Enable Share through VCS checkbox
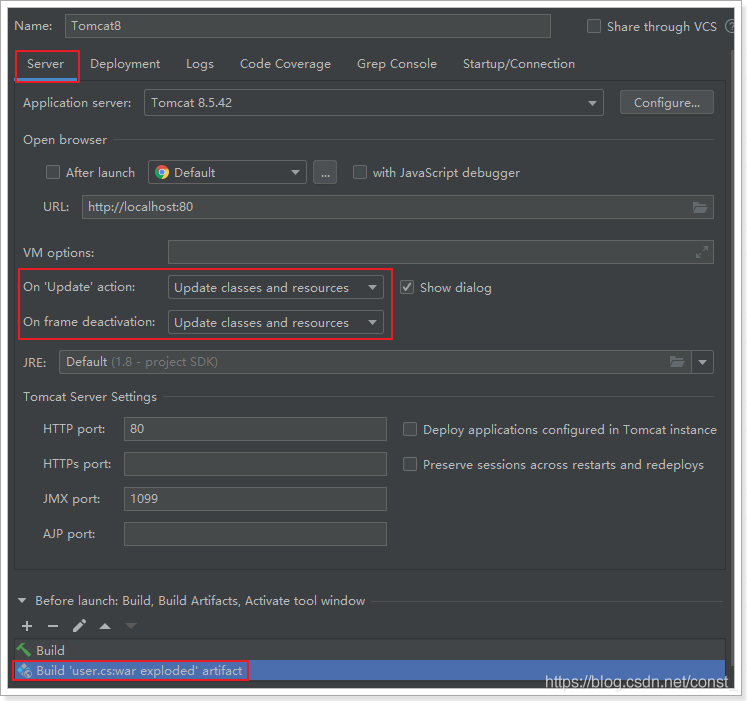747x701 pixels. click(594, 26)
